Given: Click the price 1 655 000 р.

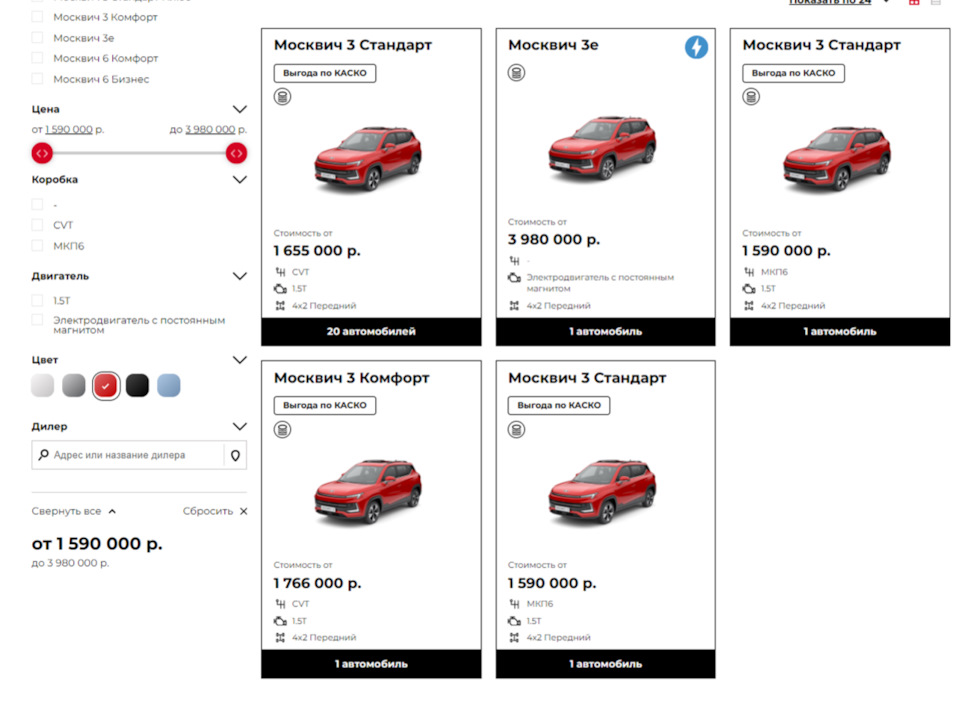Looking at the screenshot, I should click(x=317, y=251).
